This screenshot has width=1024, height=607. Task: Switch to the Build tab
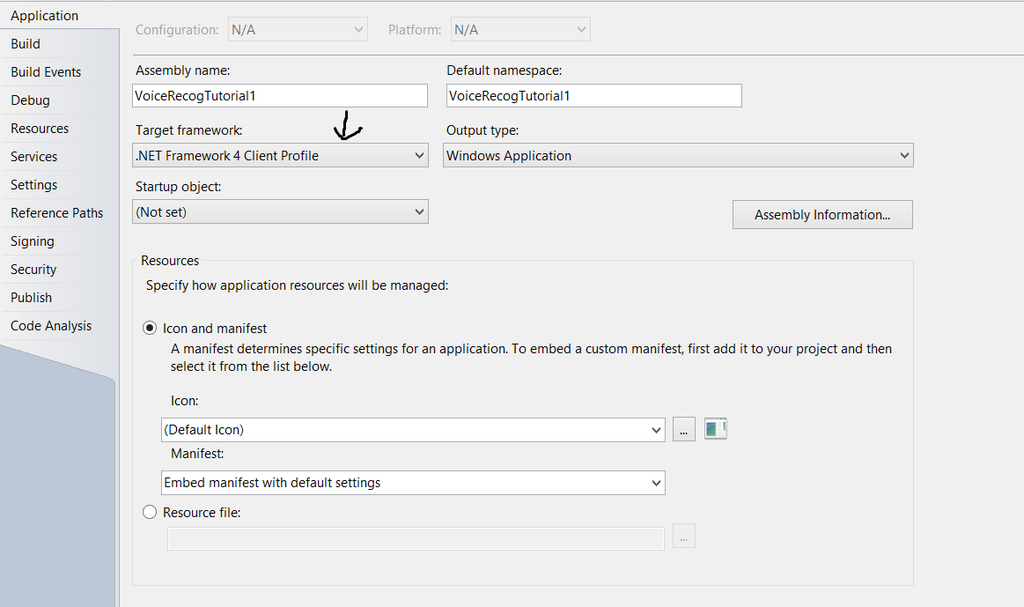tap(26, 44)
